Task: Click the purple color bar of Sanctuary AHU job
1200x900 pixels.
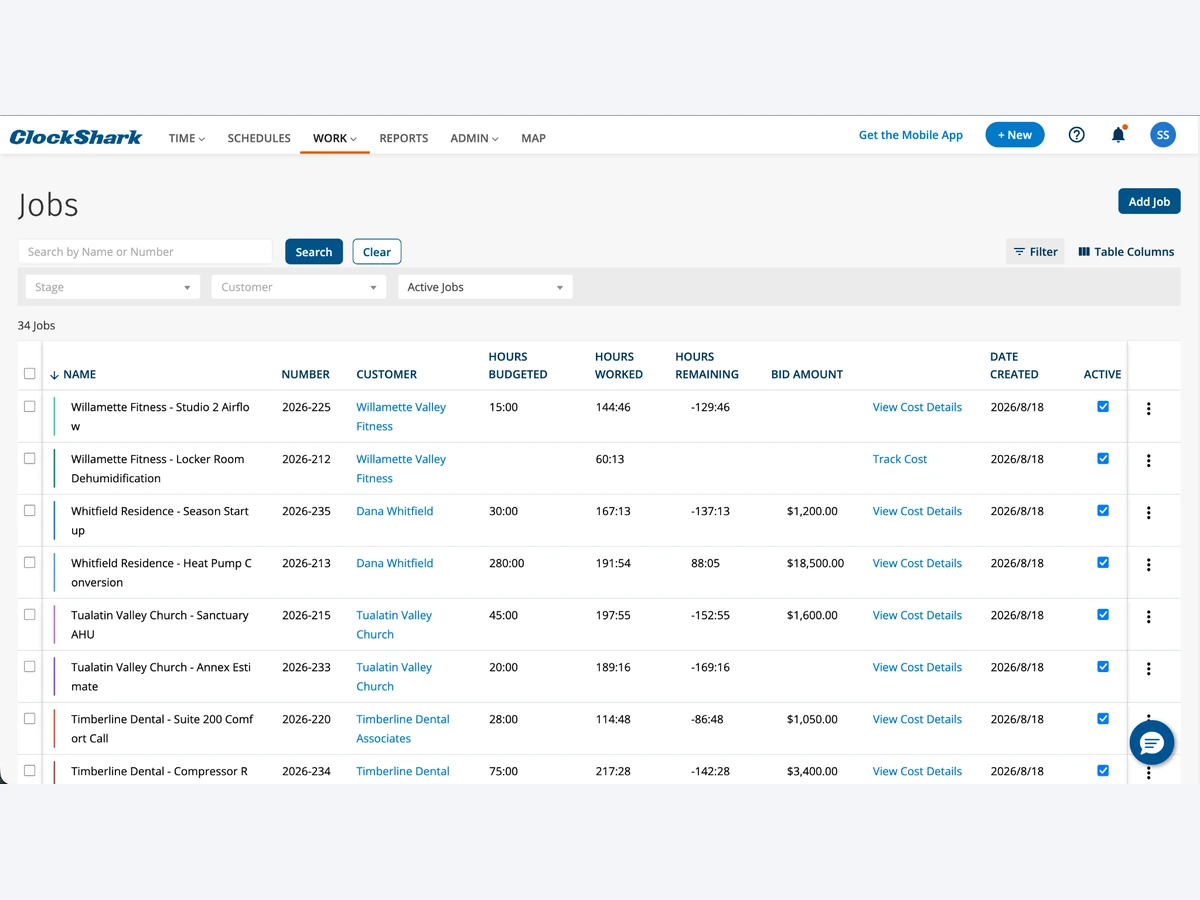Action: (54, 625)
